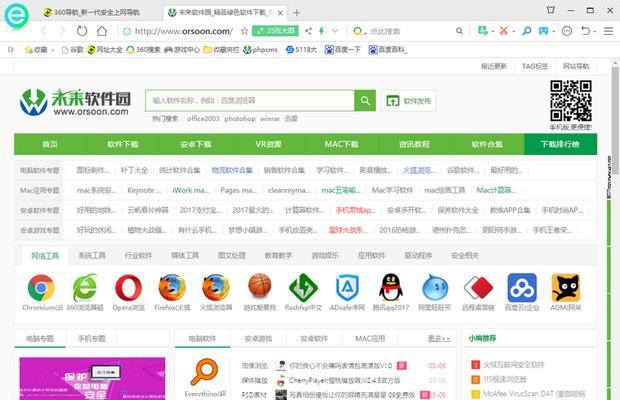Click the address bar URL field
The image size is (620, 400).
(x=183, y=31)
